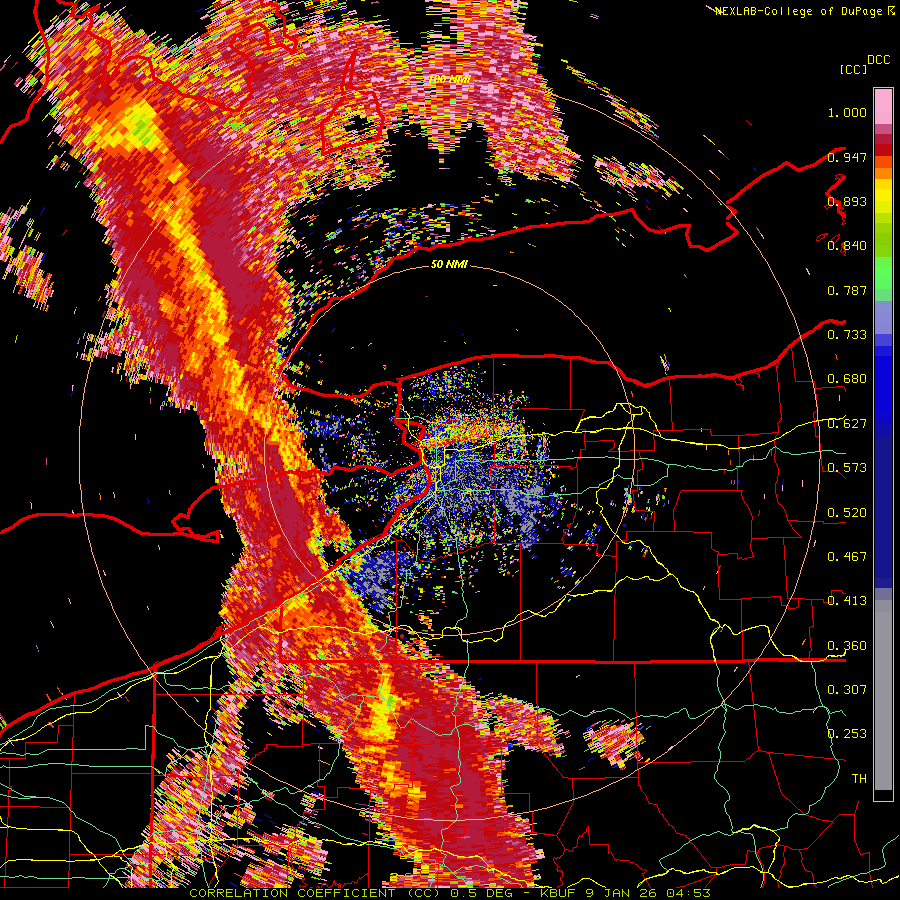Click the 0.893 legend value
This screenshot has height=900, width=900.
click(x=847, y=201)
